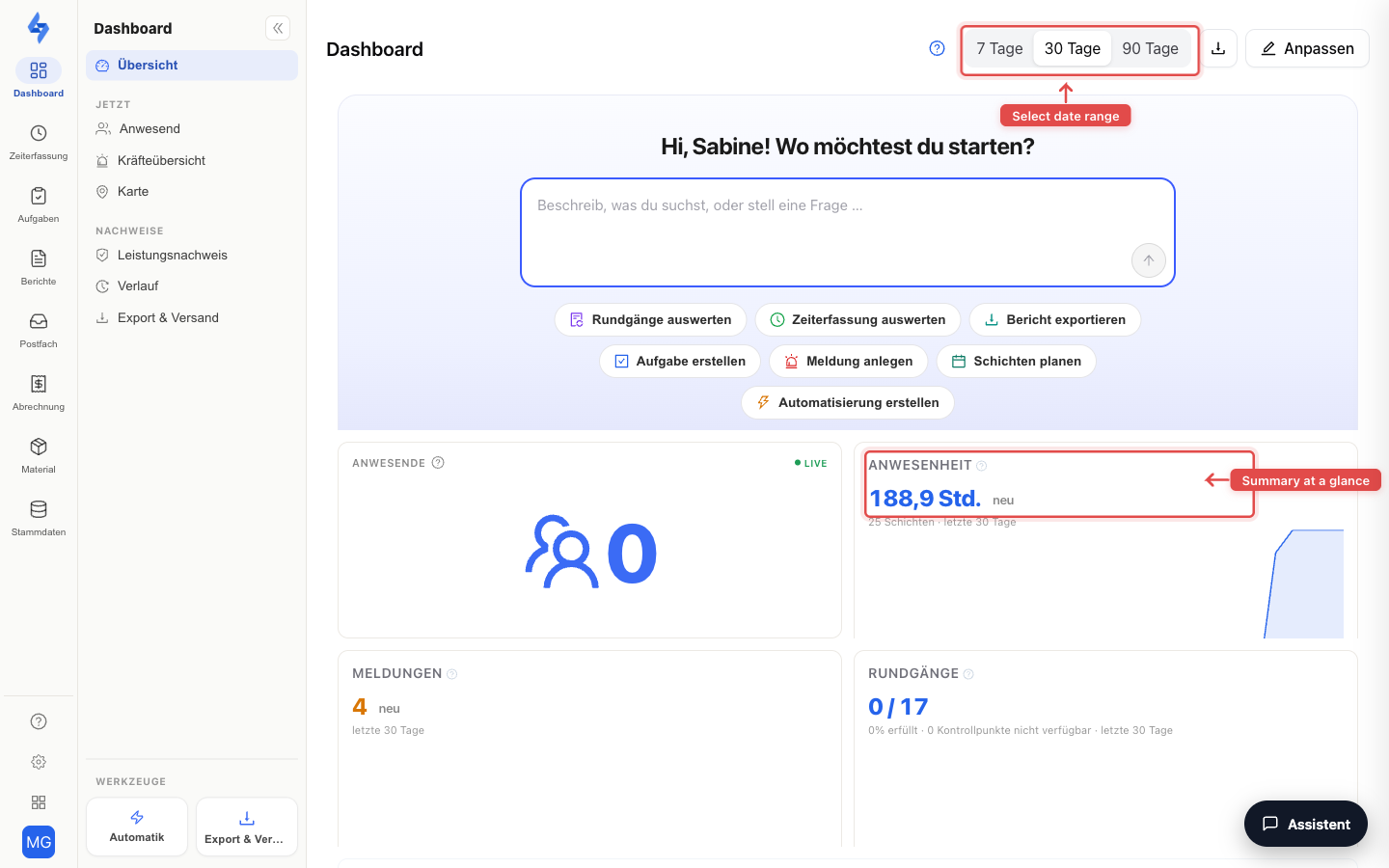Click the download icon next to Anpassen

tap(1218, 48)
